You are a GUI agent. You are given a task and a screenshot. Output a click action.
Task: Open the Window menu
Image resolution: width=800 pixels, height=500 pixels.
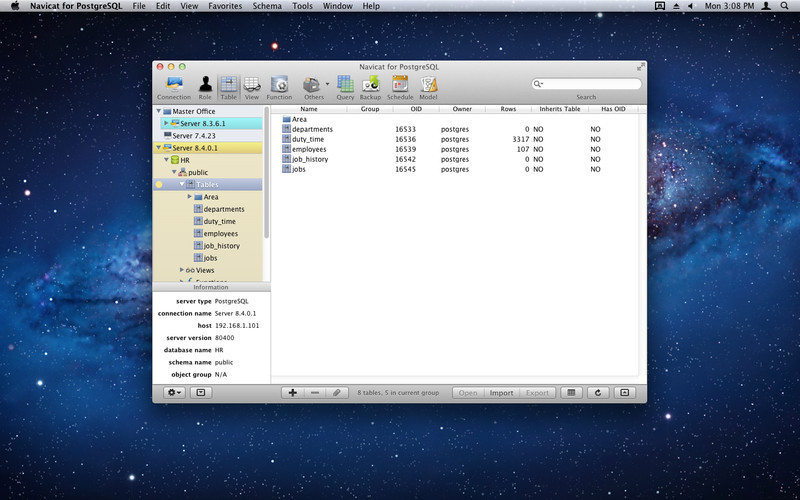tap(337, 6)
